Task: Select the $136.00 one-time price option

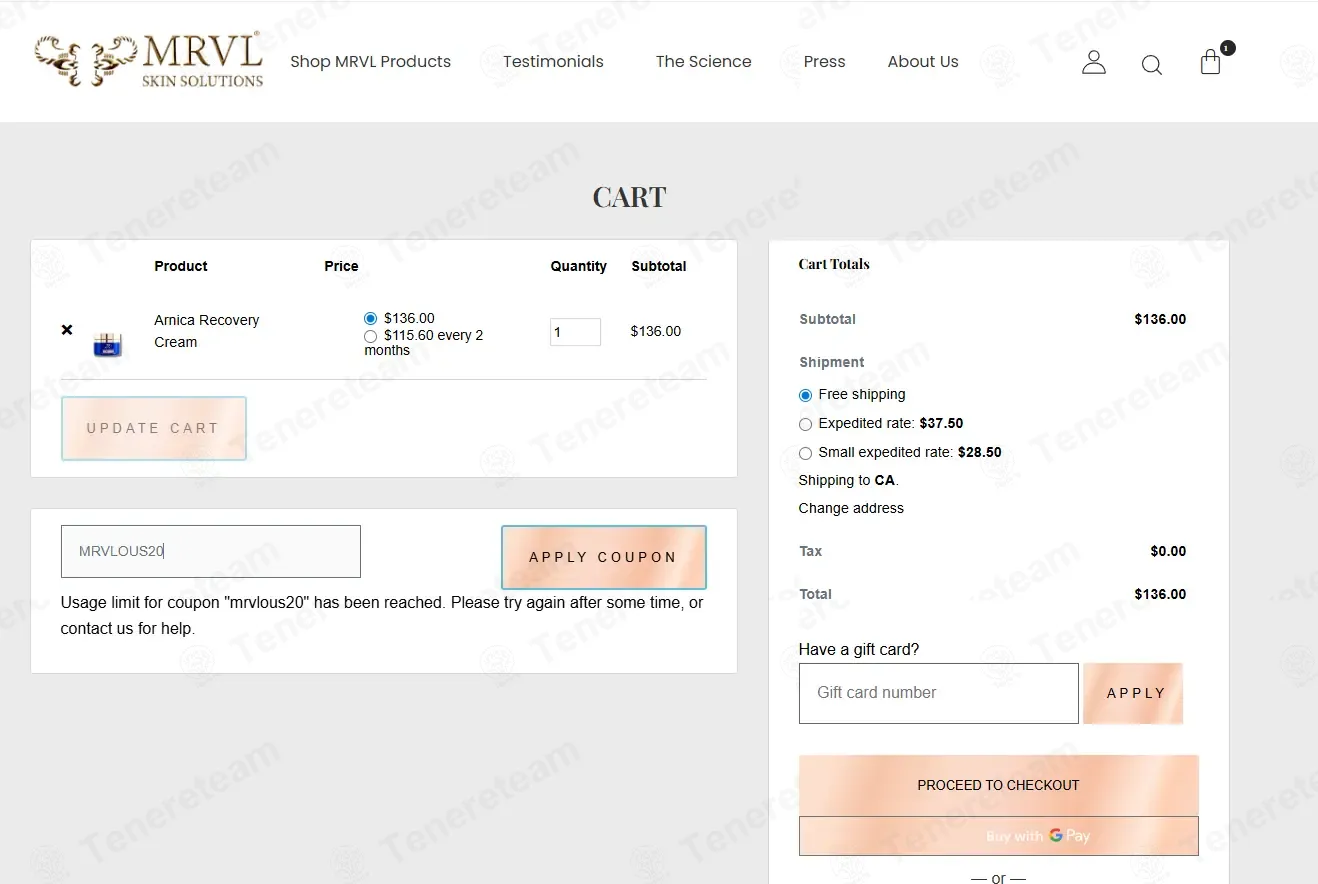Action: pos(371,319)
